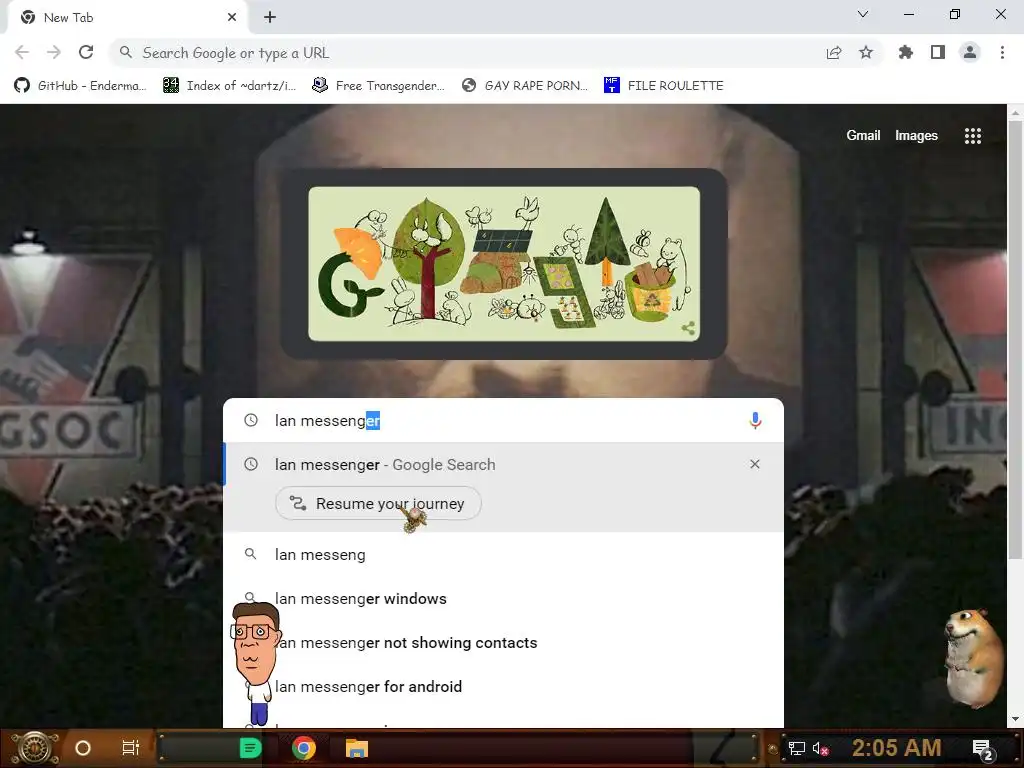Open File Explorer from the taskbar
The height and width of the screenshot is (768, 1024).
pyautogui.click(x=357, y=748)
